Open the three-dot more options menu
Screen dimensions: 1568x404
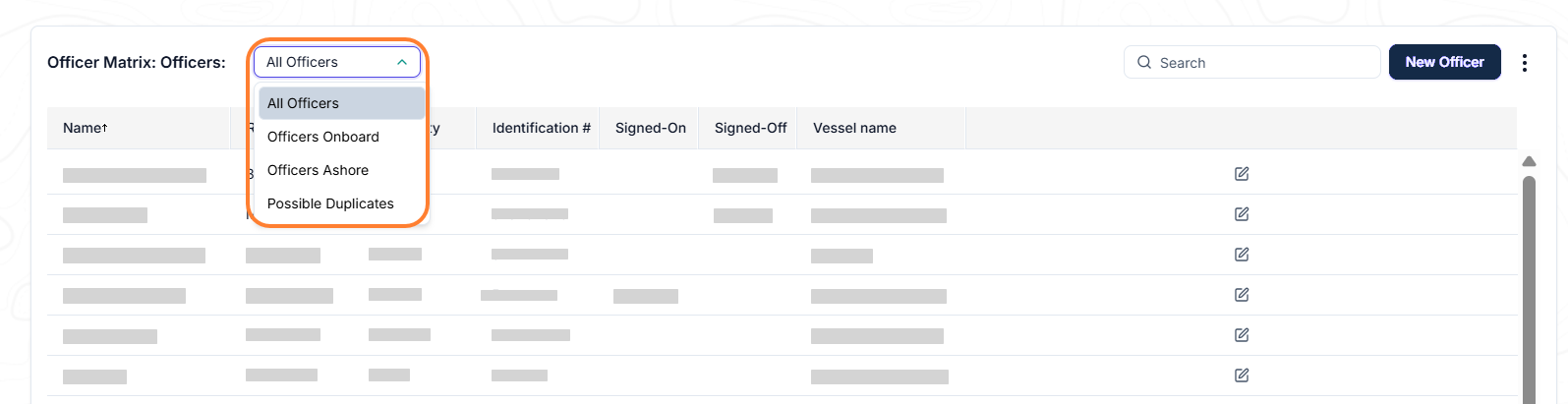pyautogui.click(x=1525, y=63)
